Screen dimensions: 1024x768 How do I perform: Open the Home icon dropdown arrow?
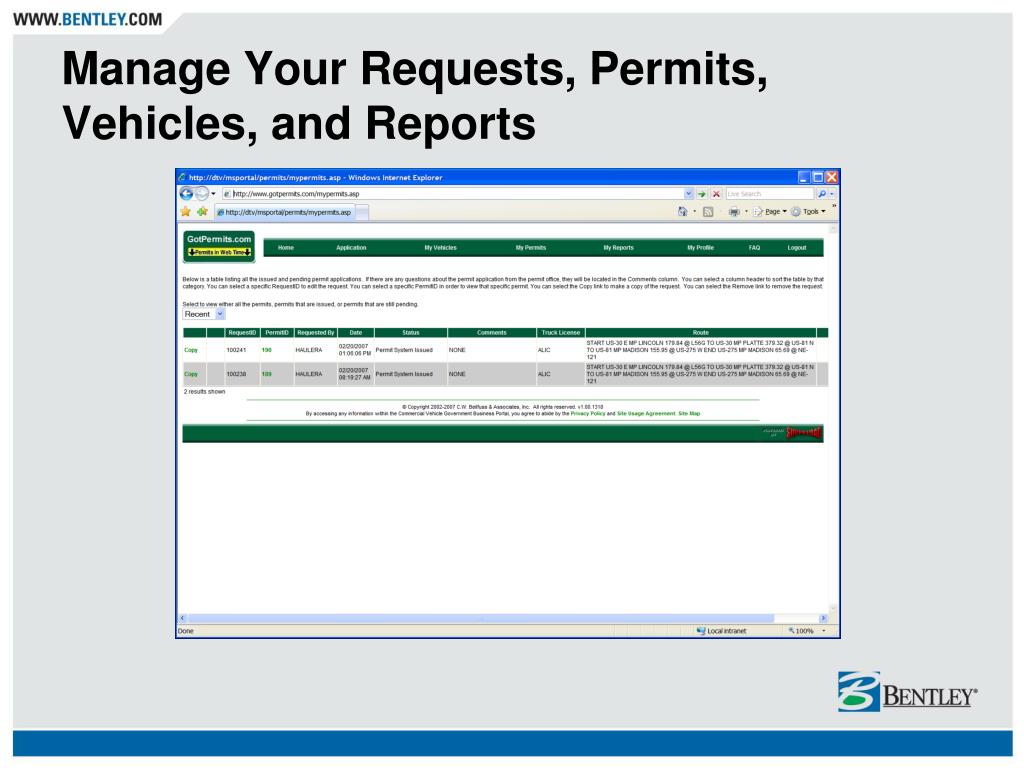694,212
